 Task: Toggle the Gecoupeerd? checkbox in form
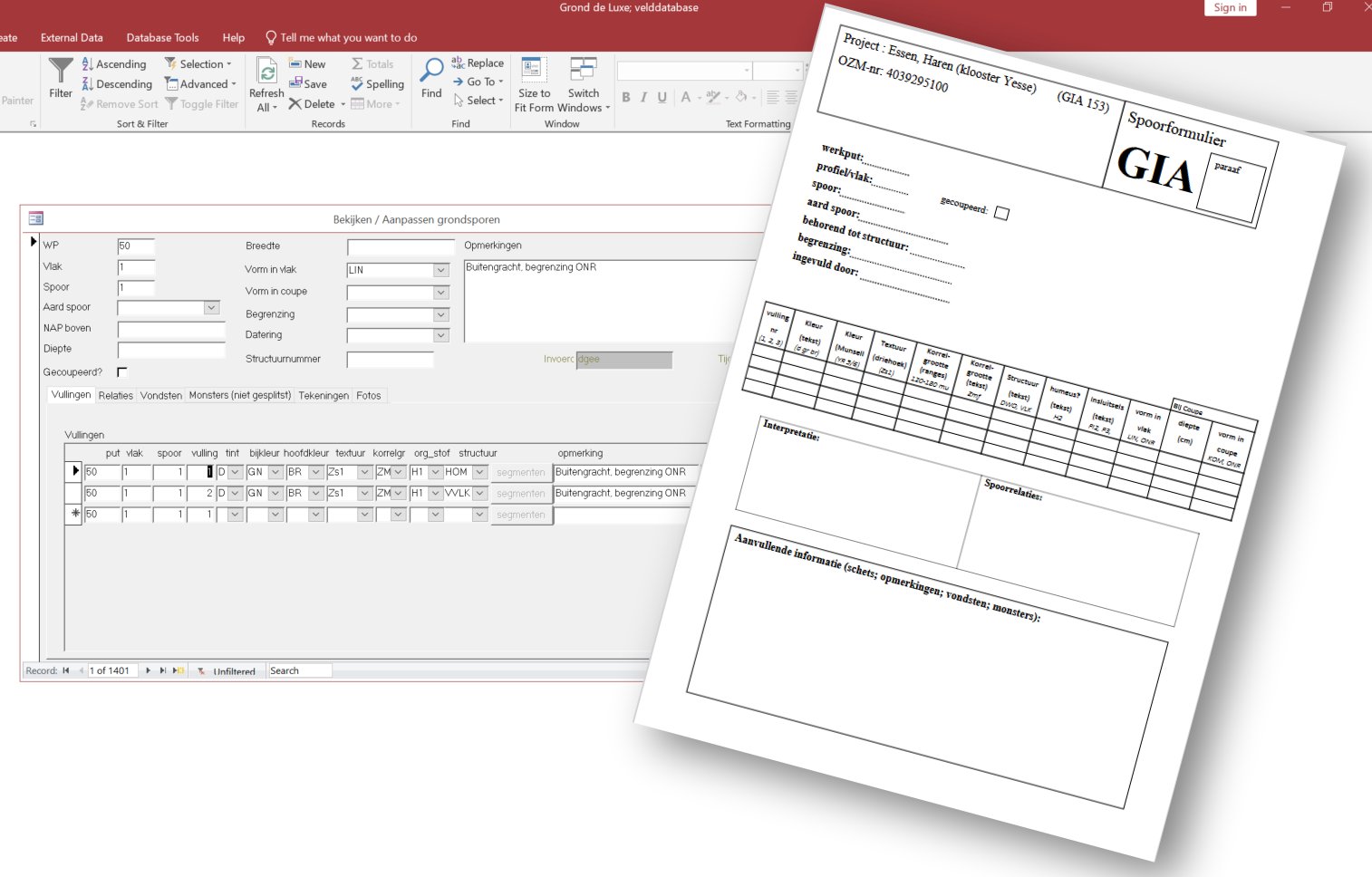coord(122,372)
